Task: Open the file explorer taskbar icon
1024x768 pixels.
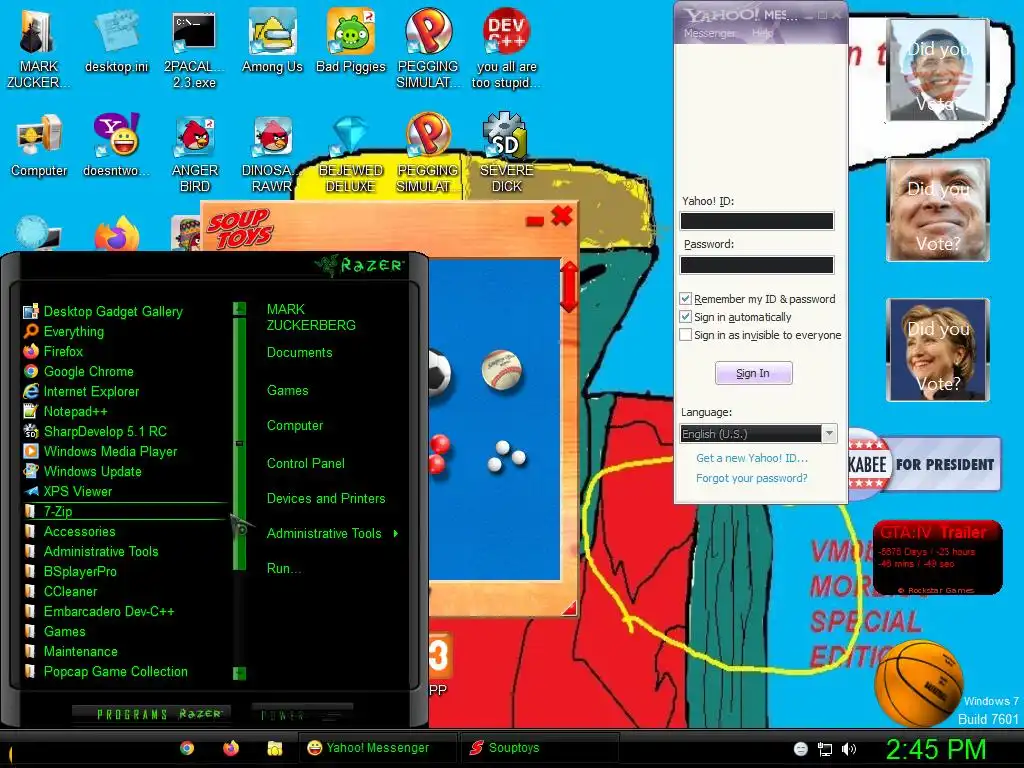Action: point(274,748)
